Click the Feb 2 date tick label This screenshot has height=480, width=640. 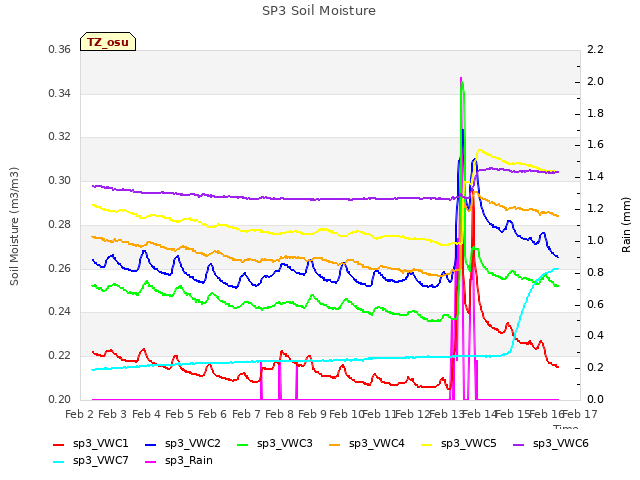point(79,414)
